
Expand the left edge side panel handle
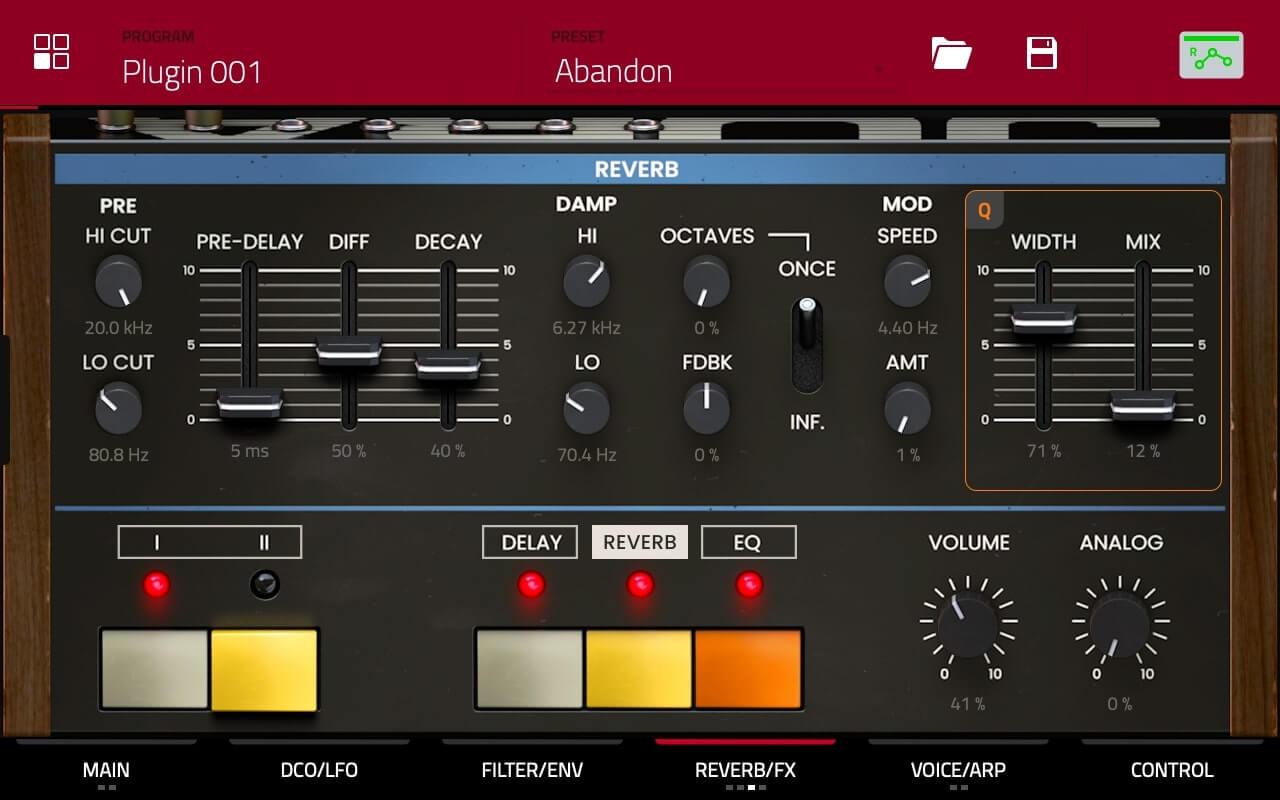pos(5,400)
